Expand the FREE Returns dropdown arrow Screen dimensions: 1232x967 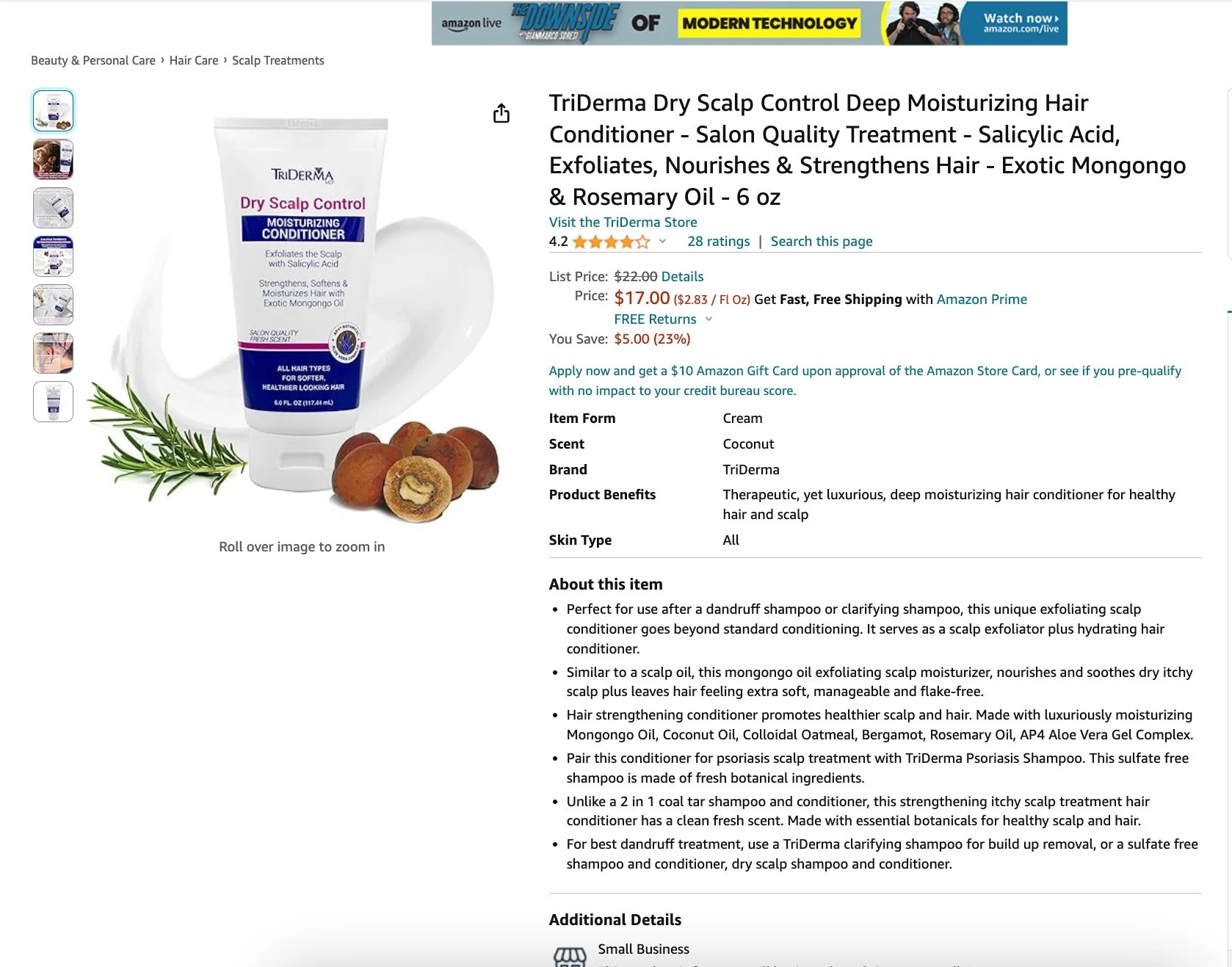709,319
